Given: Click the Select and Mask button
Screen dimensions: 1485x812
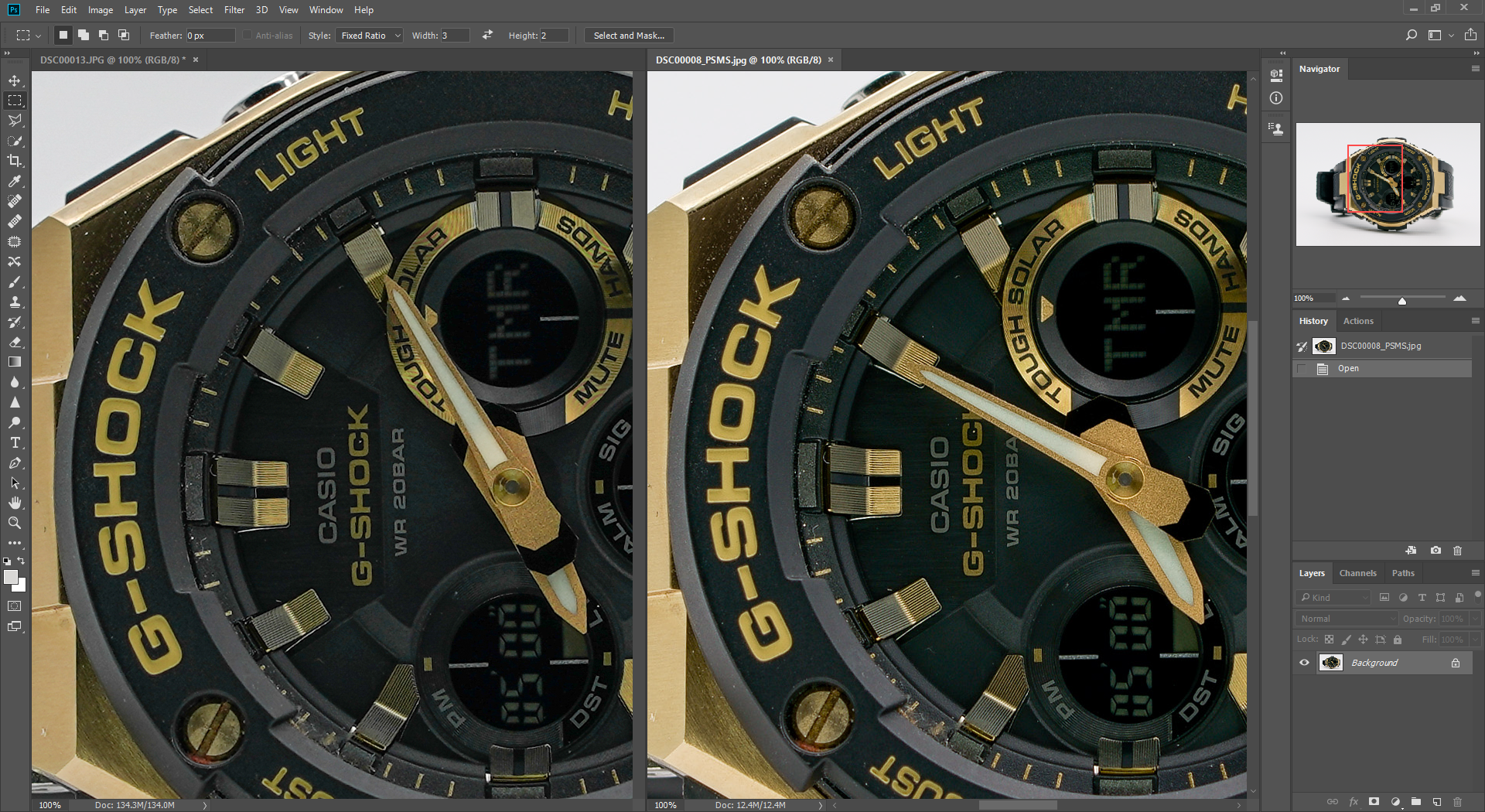Looking at the screenshot, I should point(629,36).
